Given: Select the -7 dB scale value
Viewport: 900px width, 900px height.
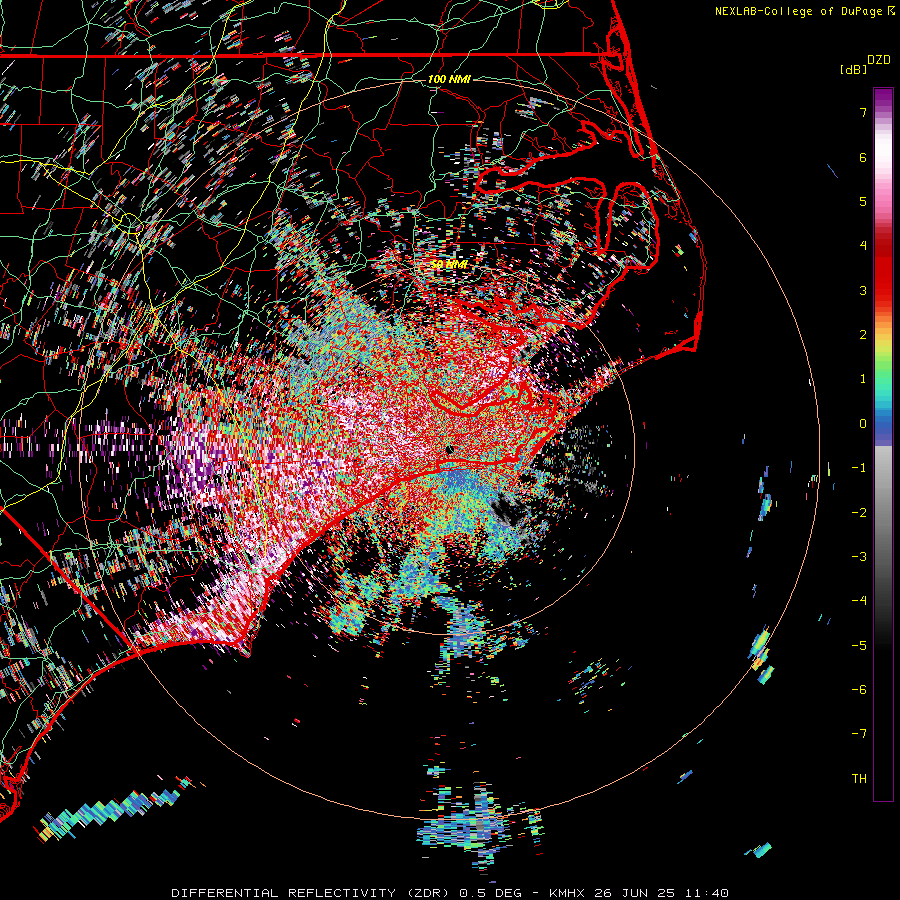Looking at the screenshot, I should (859, 734).
